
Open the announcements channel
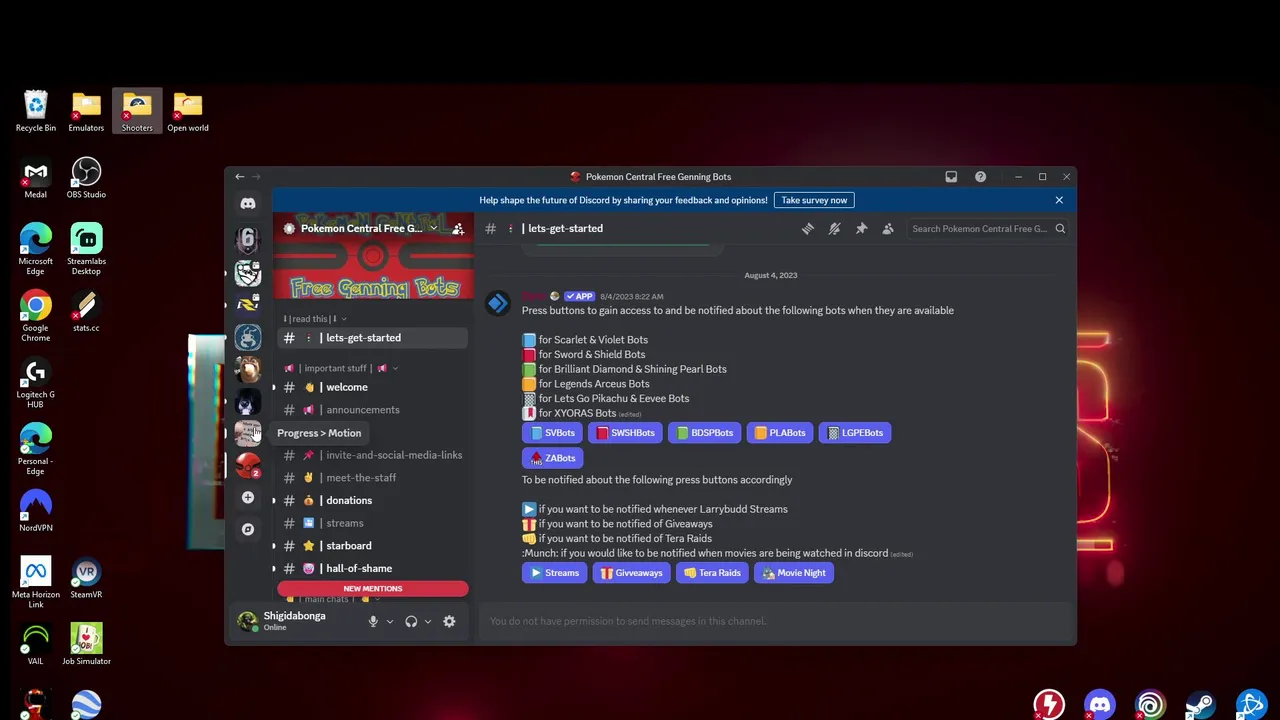(371, 410)
